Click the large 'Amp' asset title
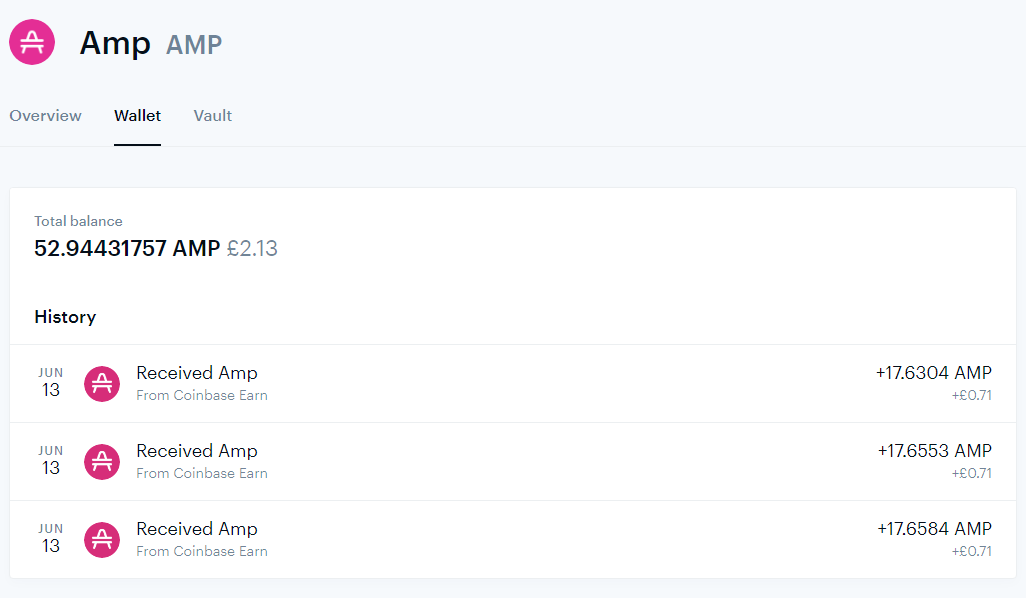Image resolution: width=1026 pixels, height=598 pixels. [115, 44]
